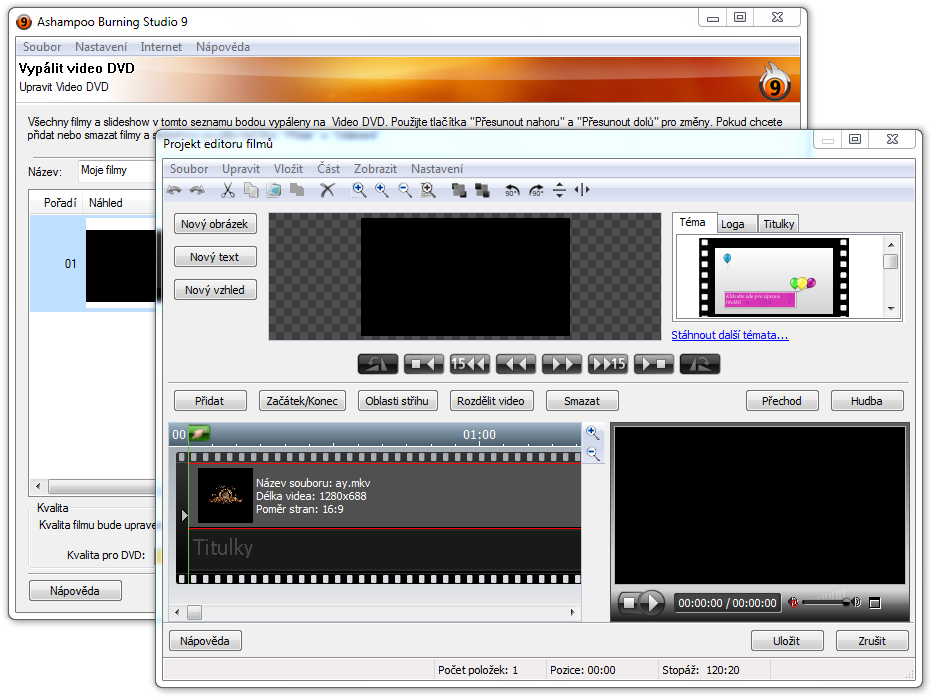Click the next-clip transport button
This screenshot has width=933, height=697.
pyautogui.click(x=654, y=364)
